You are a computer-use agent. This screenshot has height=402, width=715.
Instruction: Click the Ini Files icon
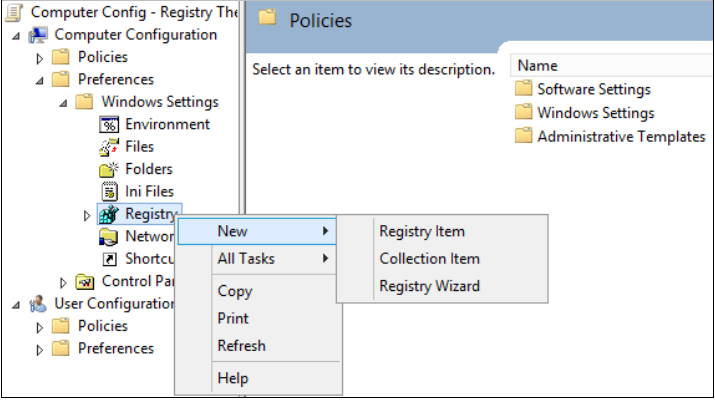coord(110,191)
